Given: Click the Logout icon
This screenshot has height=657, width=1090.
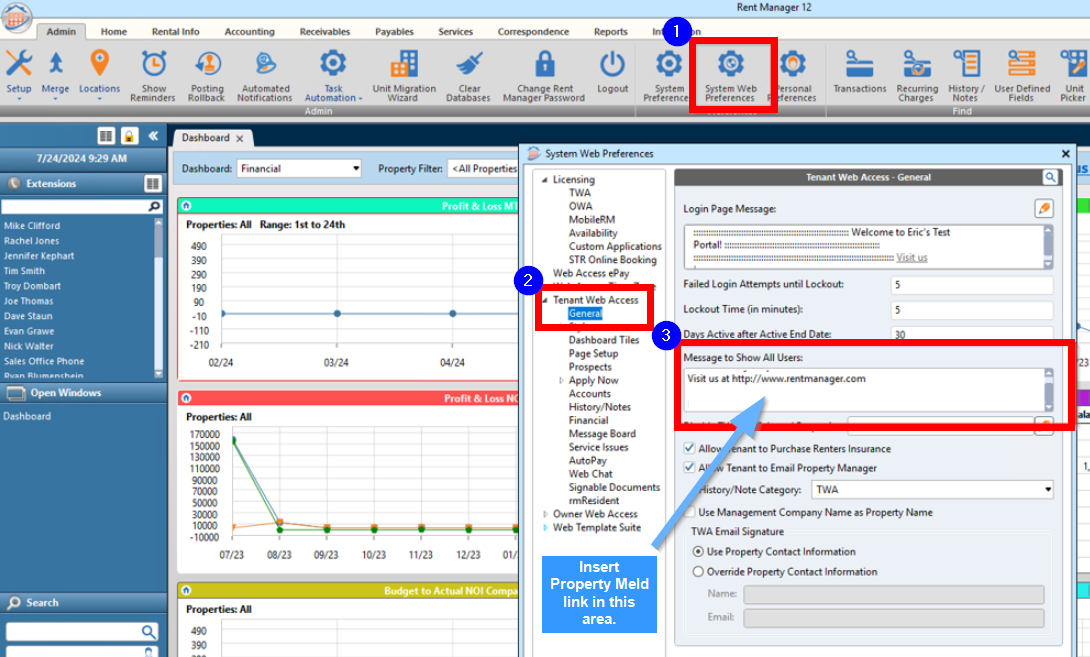Looking at the screenshot, I should [612, 74].
